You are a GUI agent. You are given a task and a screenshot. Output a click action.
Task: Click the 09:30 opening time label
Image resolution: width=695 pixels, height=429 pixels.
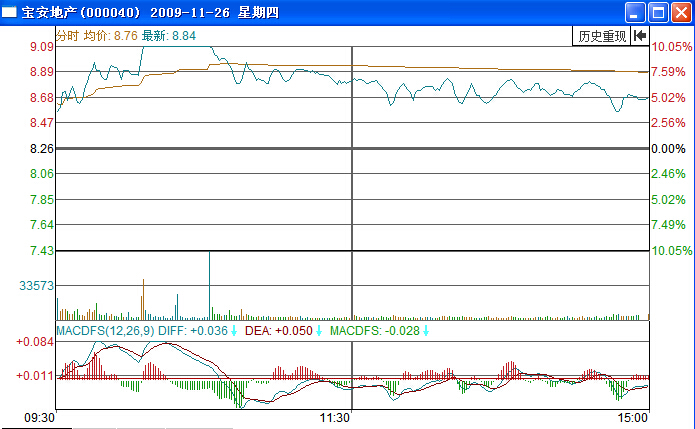coord(40,417)
